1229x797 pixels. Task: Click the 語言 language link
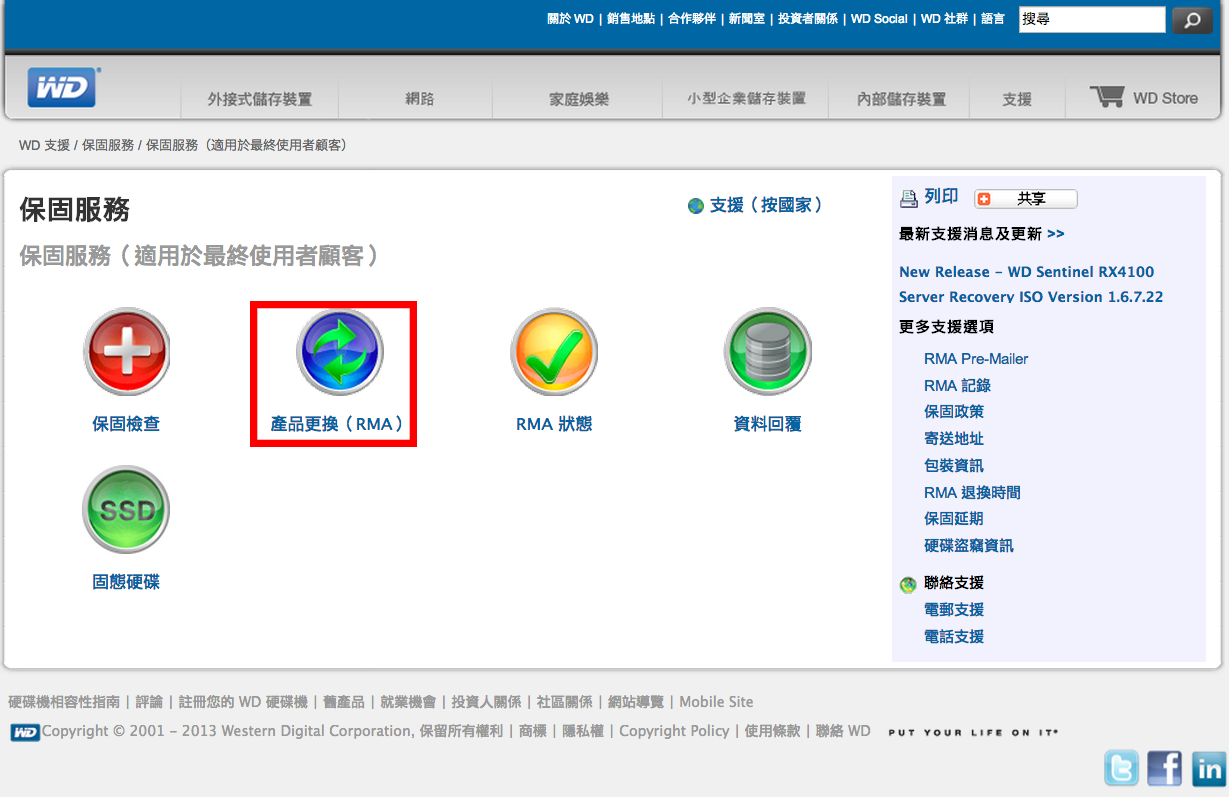tap(993, 19)
